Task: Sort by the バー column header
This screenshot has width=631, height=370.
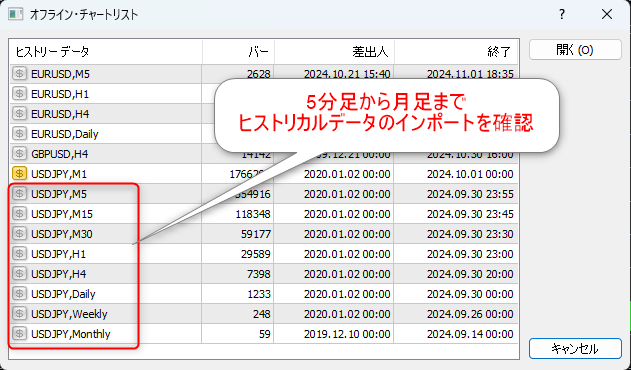Action: pos(239,52)
